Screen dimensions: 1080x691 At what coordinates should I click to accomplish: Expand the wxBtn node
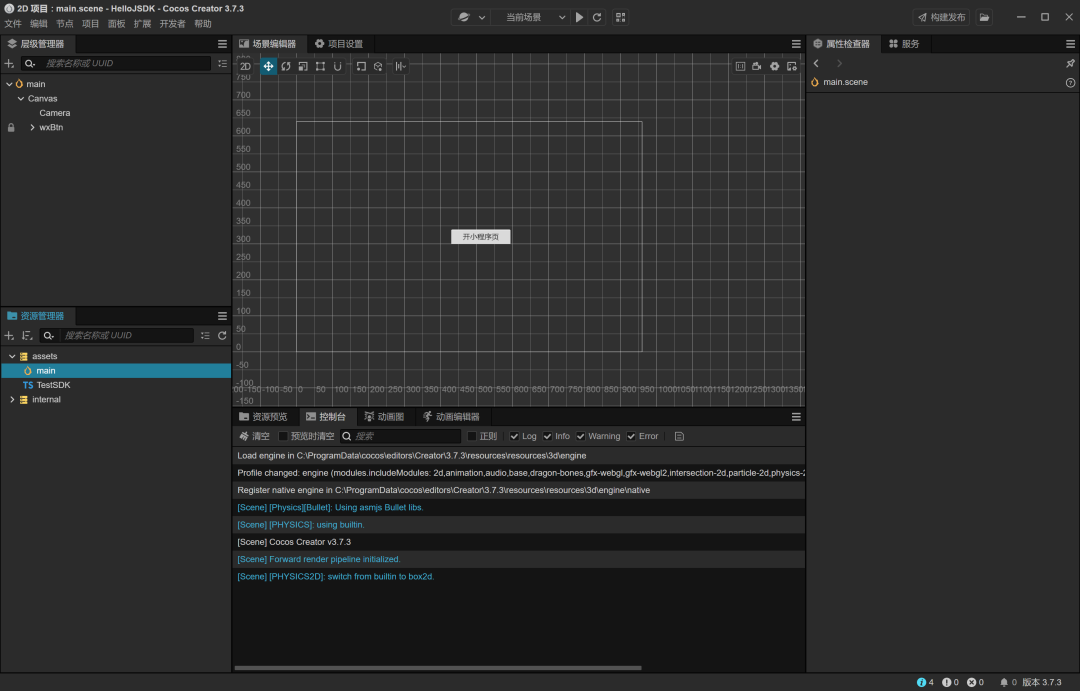[32, 127]
